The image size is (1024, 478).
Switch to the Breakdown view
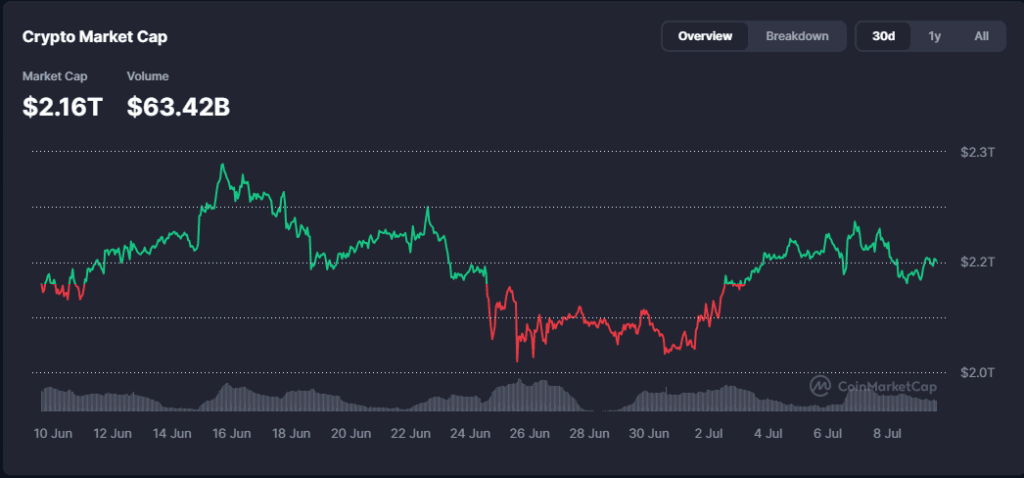click(x=797, y=36)
